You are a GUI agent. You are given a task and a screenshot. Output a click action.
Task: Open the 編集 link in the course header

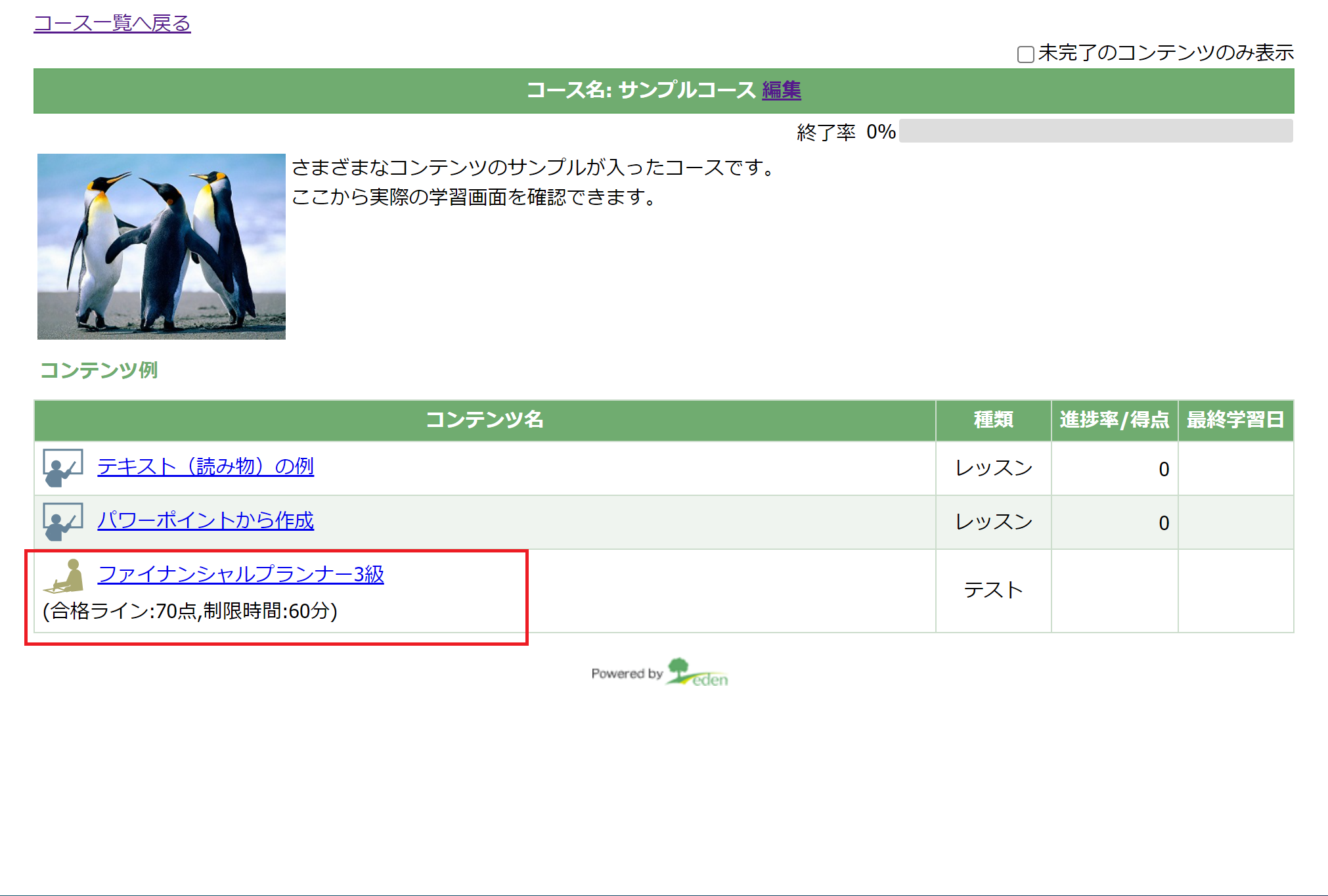[x=782, y=90]
